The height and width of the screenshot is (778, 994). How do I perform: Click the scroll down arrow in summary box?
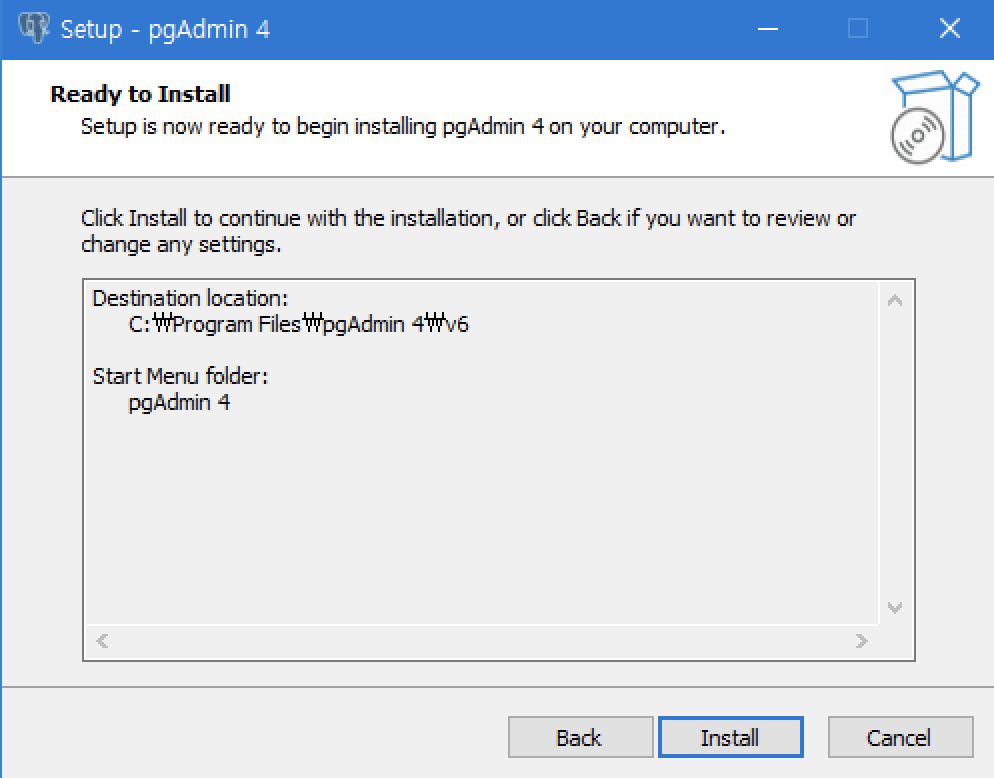point(895,607)
